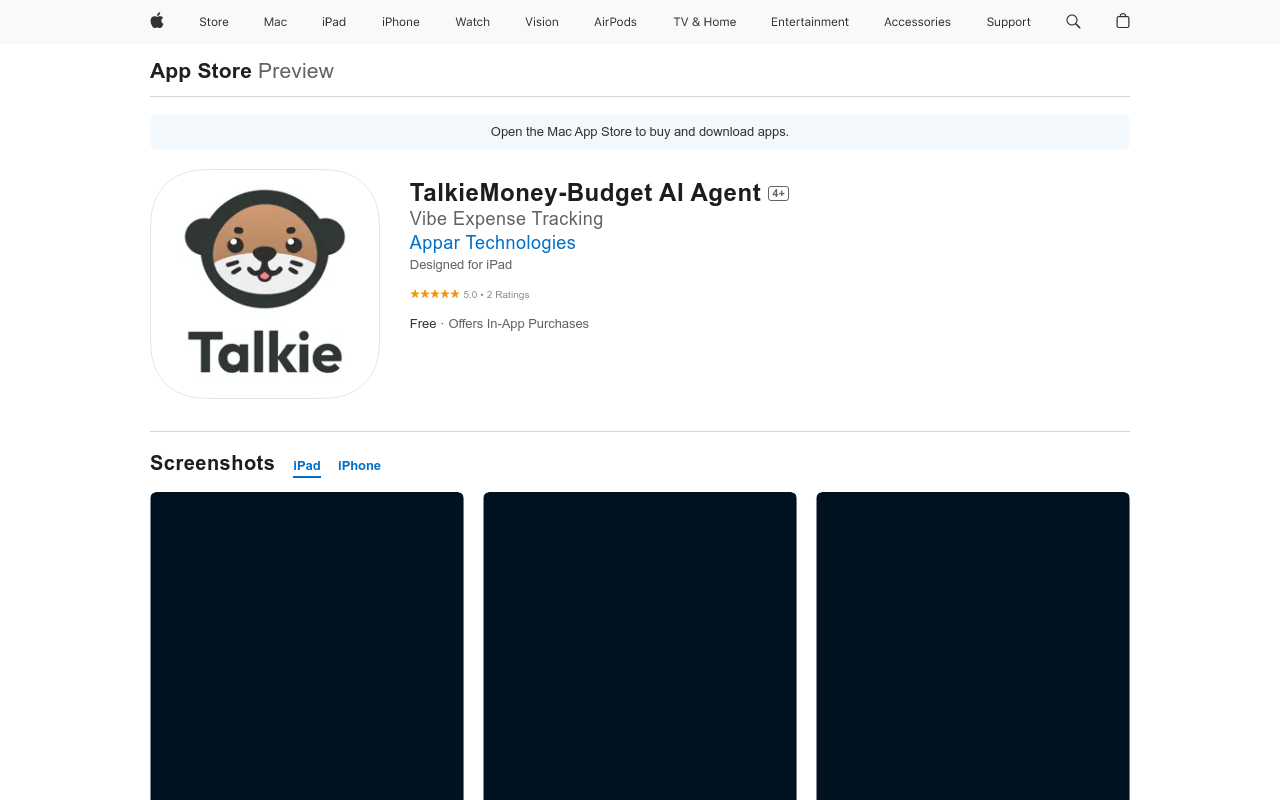Open the iPad nav menu
The height and width of the screenshot is (800, 1280).
[334, 22]
